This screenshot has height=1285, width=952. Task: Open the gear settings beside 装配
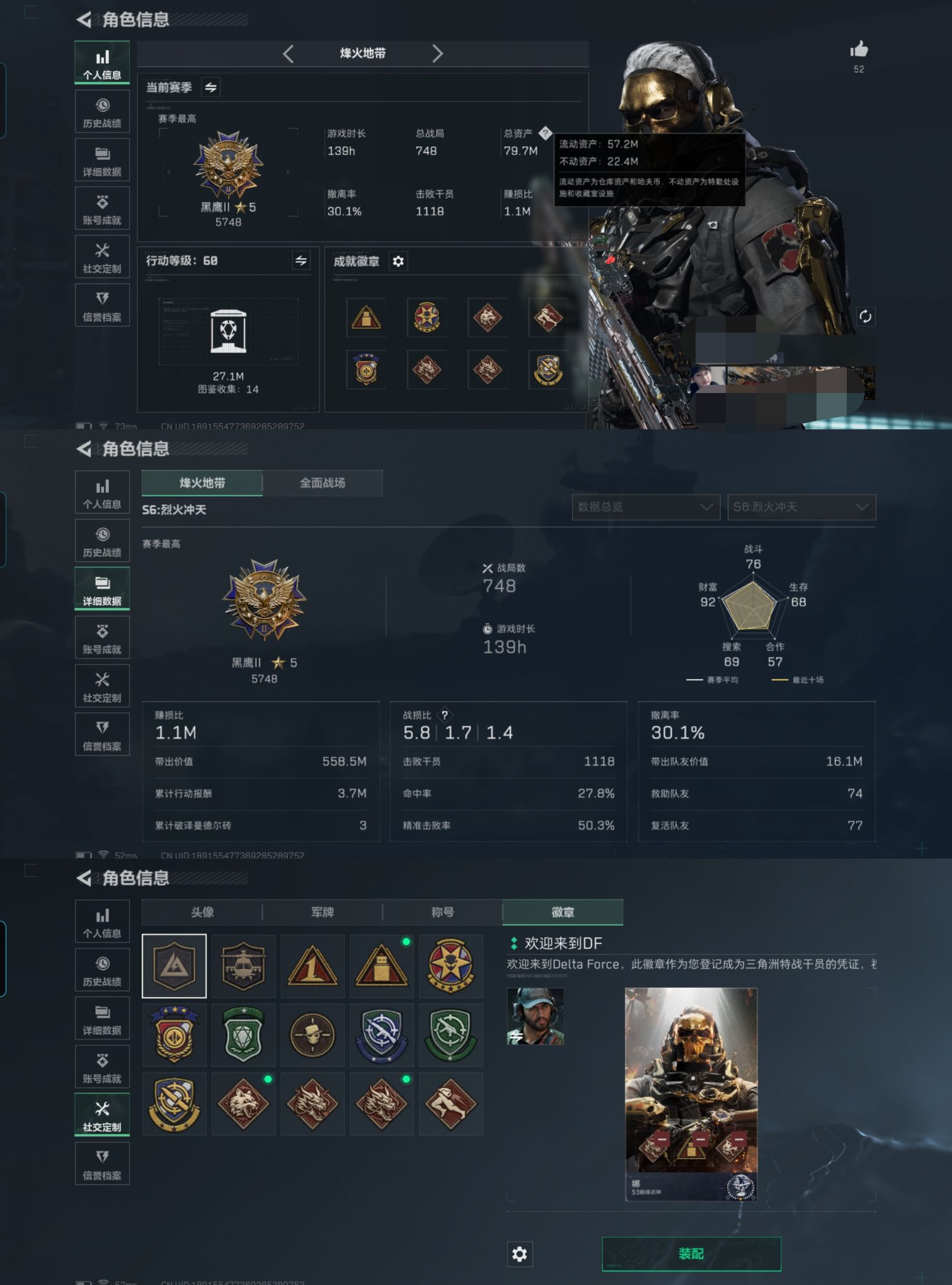pos(520,1254)
